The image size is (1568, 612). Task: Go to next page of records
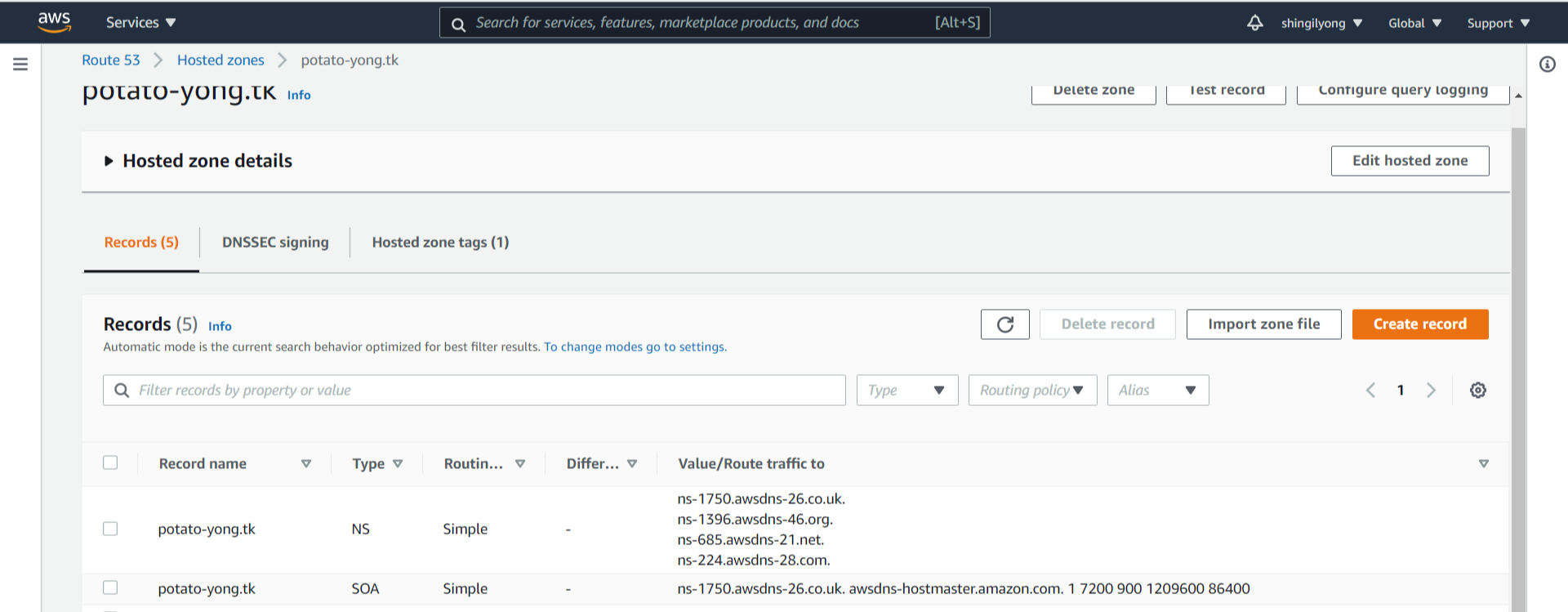pyautogui.click(x=1431, y=391)
